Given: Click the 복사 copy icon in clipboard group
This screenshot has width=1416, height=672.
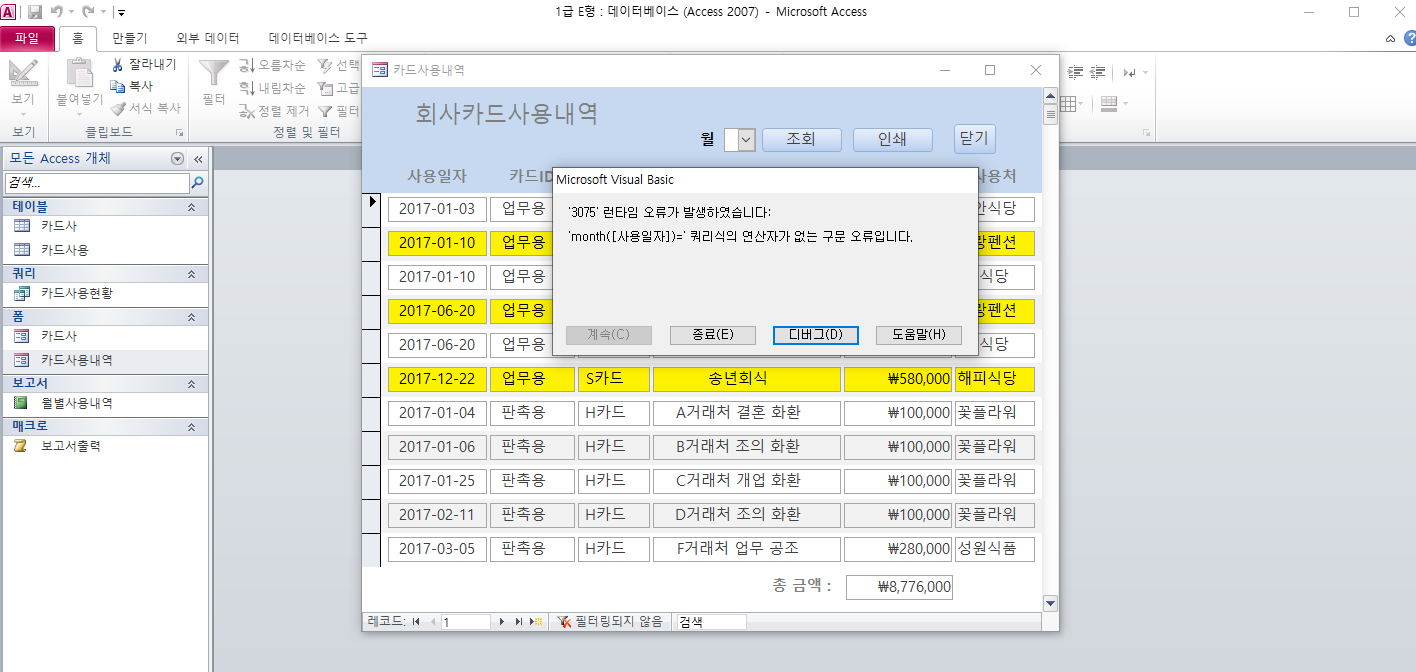Looking at the screenshot, I should click(x=118, y=87).
